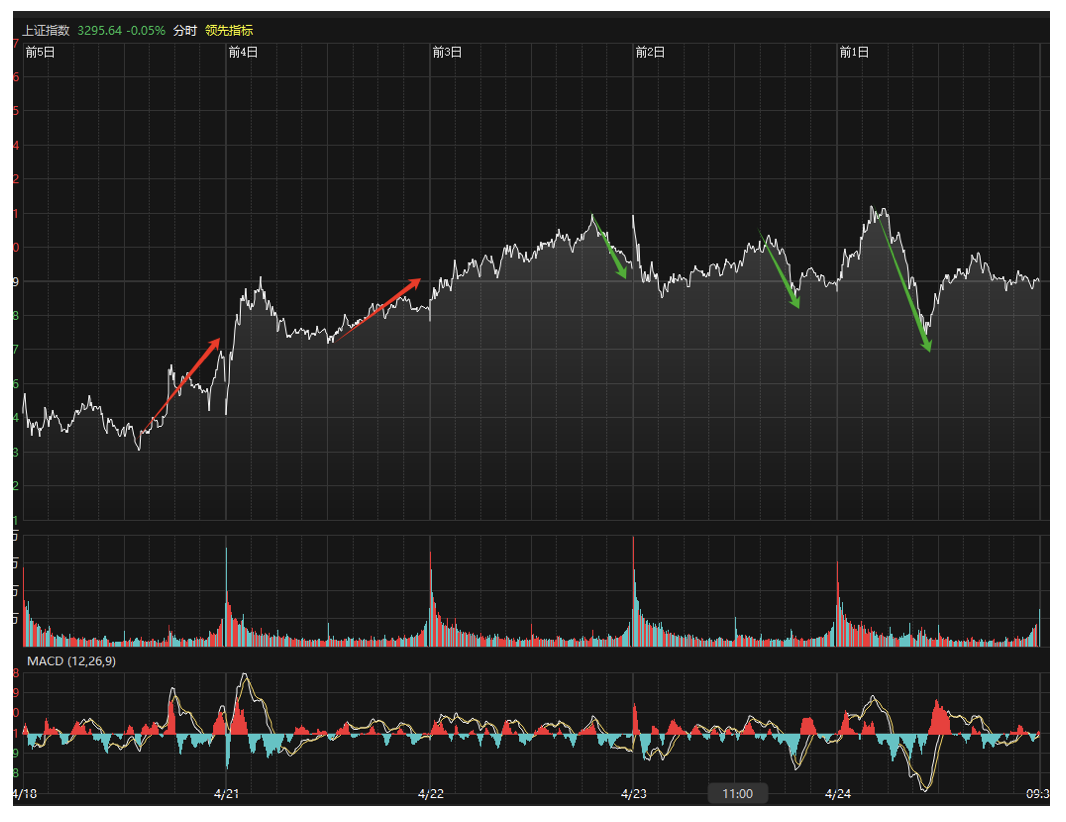
Task: Click the -0.05% change percentage
Action: pos(146,30)
